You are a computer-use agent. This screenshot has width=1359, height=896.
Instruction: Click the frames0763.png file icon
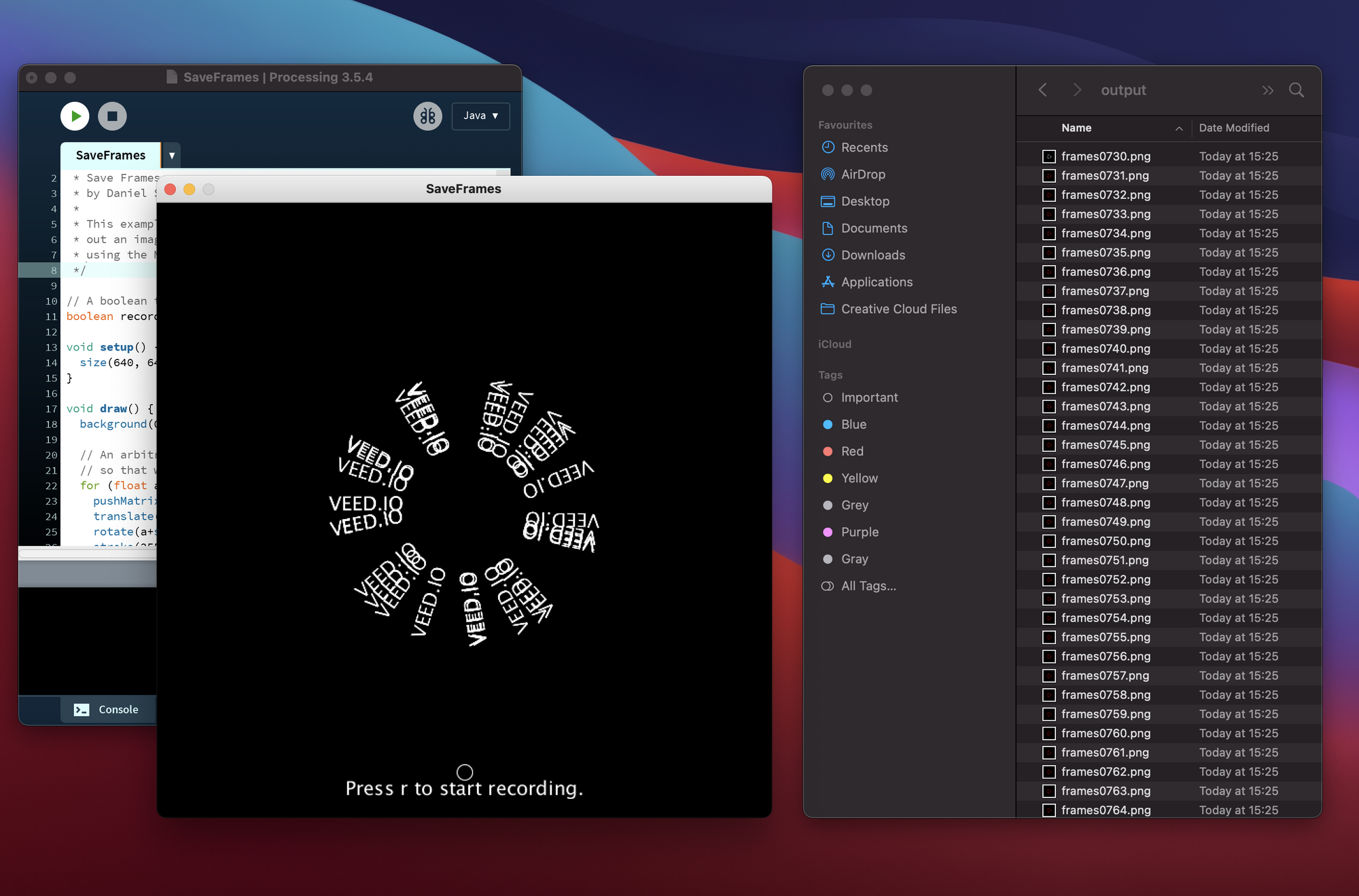1049,791
